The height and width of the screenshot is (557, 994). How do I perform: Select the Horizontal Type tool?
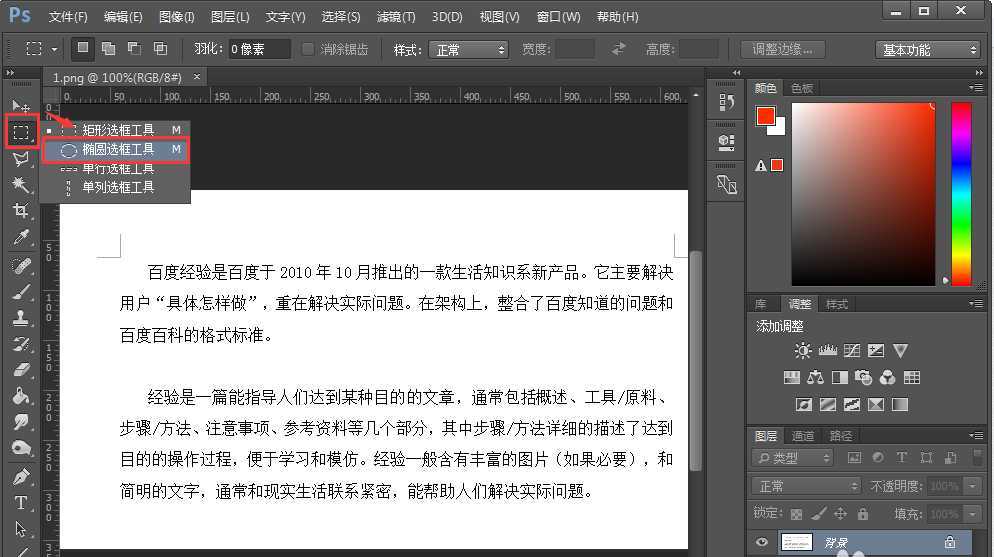20,503
